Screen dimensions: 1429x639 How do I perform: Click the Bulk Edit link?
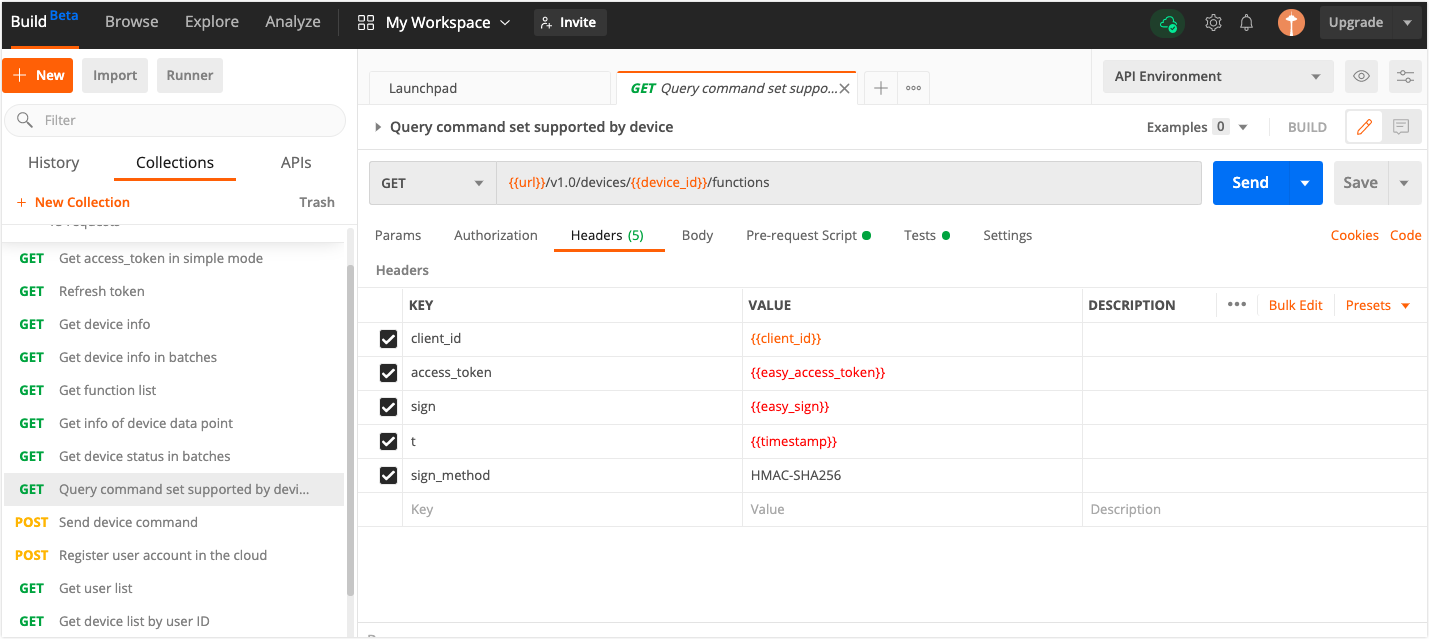(1295, 305)
